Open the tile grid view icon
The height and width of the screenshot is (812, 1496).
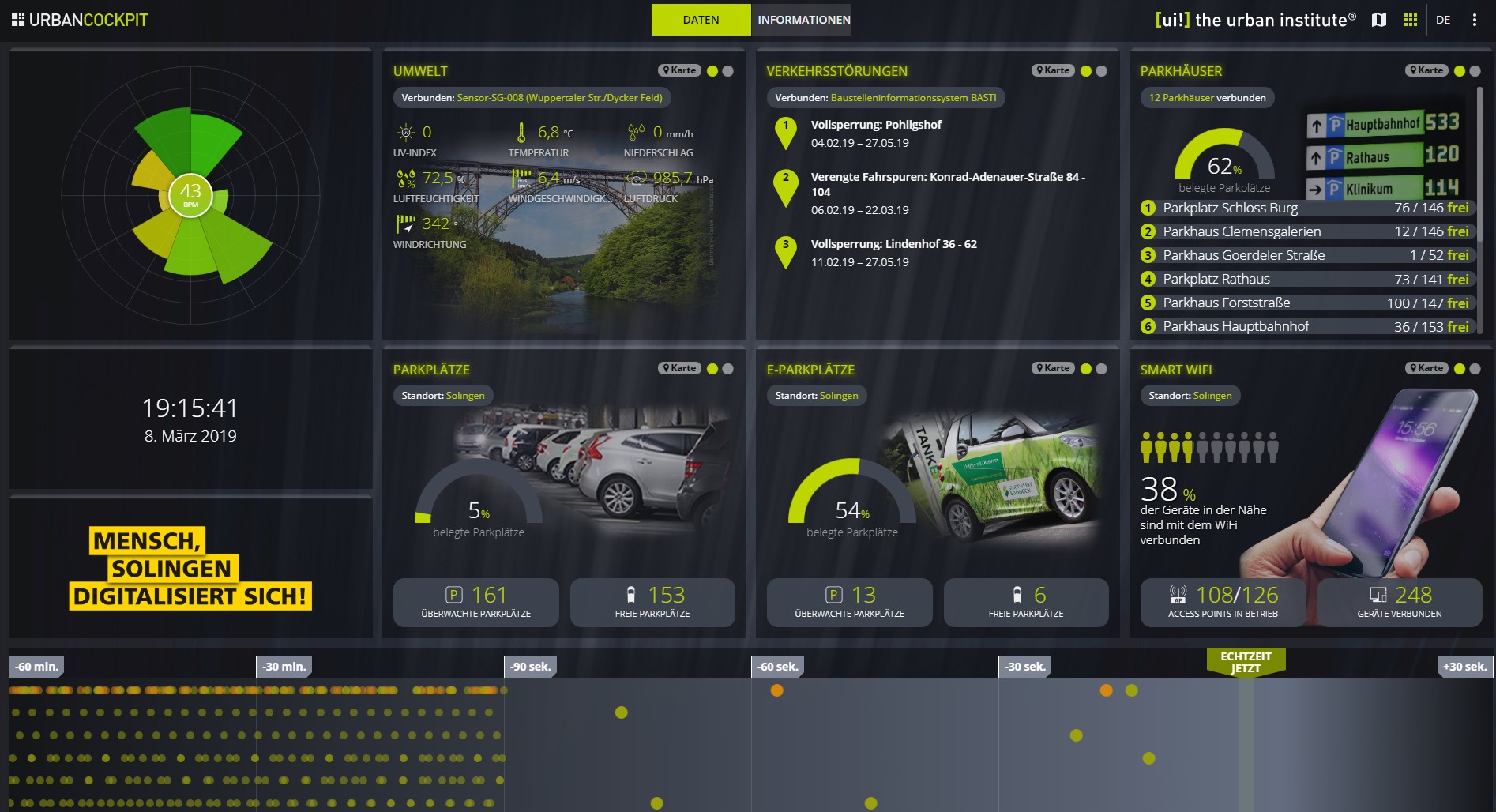pos(1411,20)
